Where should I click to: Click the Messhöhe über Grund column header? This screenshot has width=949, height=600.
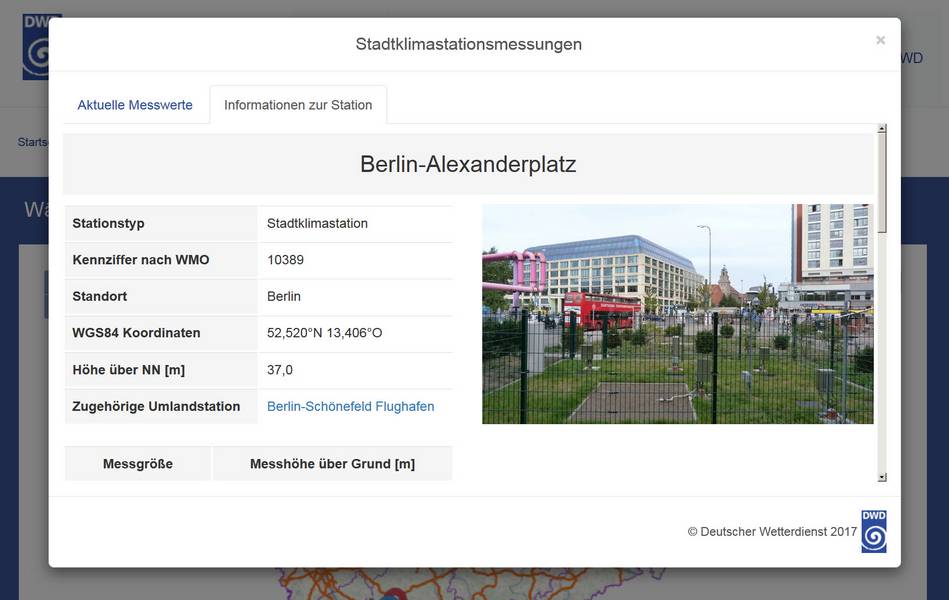332,464
